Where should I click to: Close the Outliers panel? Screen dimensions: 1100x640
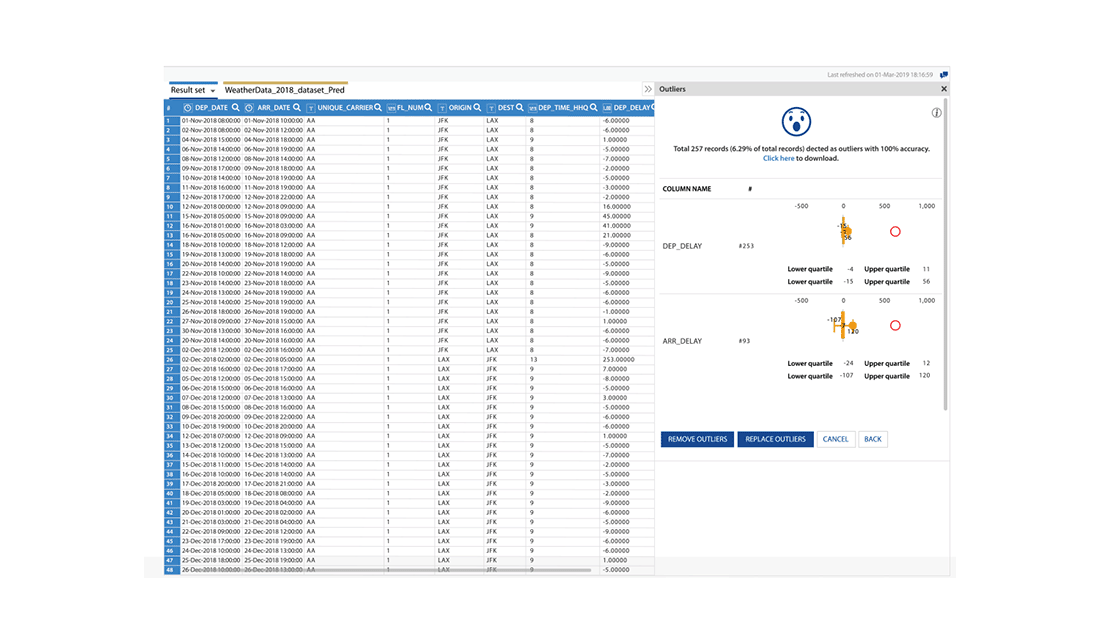point(944,89)
